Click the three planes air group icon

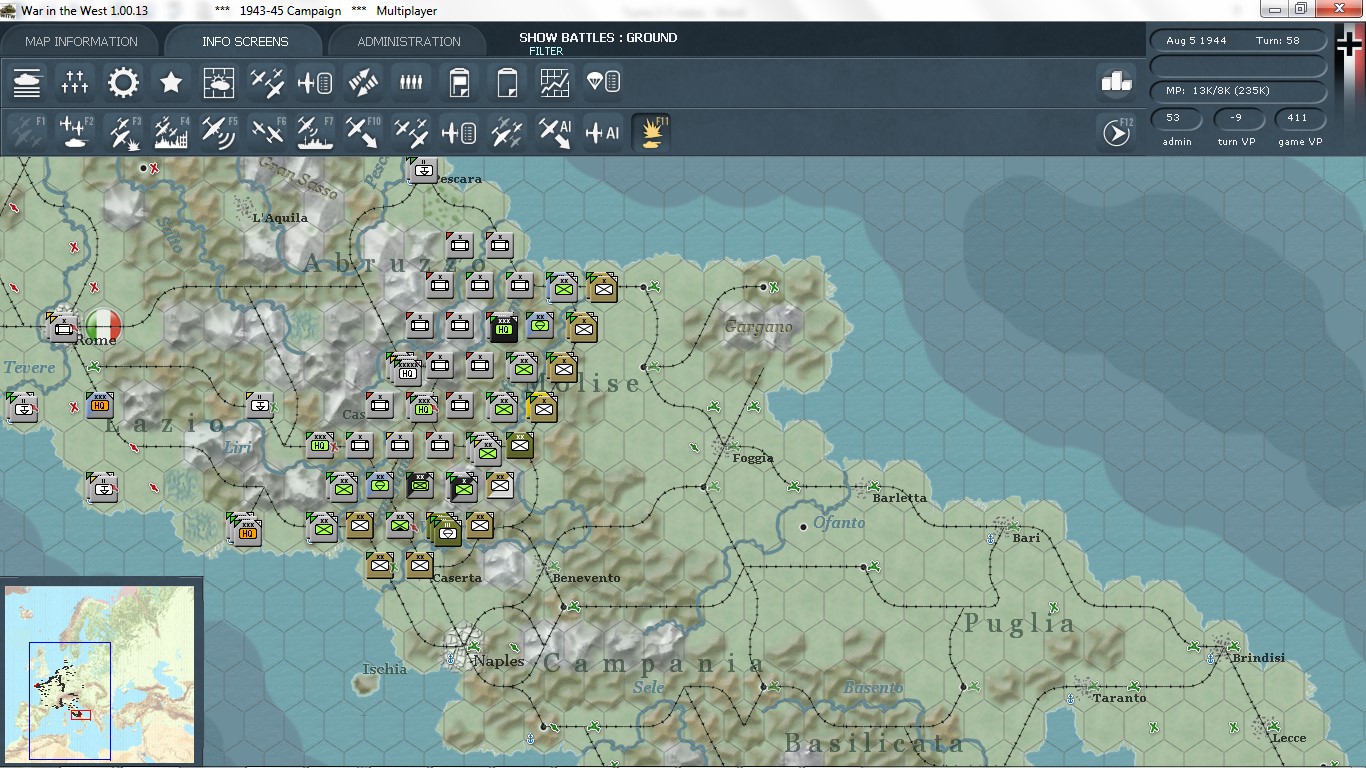point(411,132)
